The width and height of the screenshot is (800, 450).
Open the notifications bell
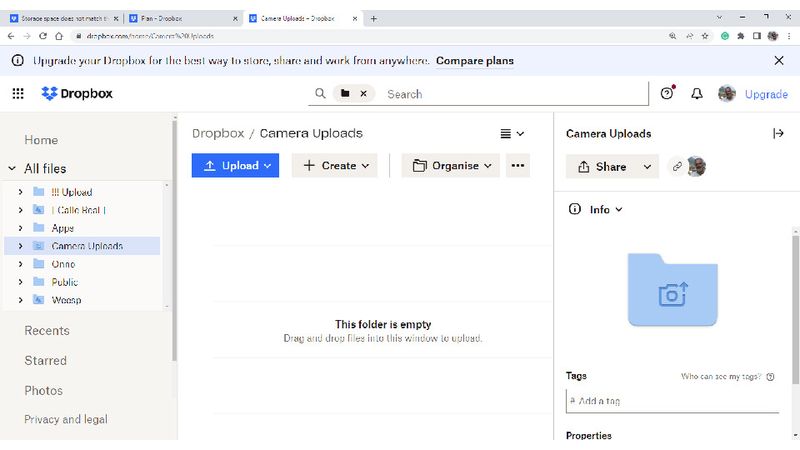point(696,93)
